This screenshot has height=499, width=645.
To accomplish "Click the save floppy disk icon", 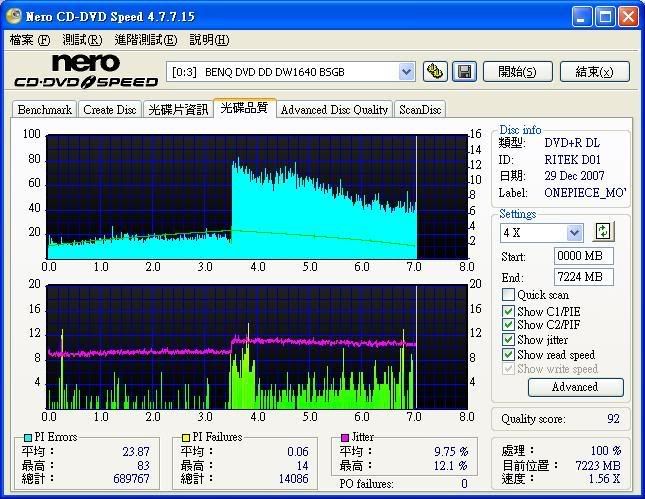I will click(x=464, y=71).
